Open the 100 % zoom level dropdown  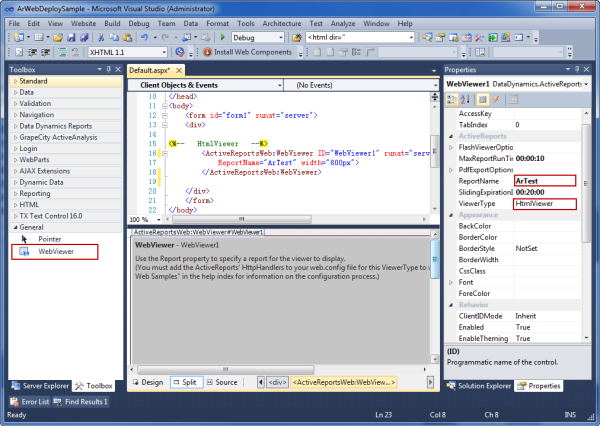[x=159, y=220]
